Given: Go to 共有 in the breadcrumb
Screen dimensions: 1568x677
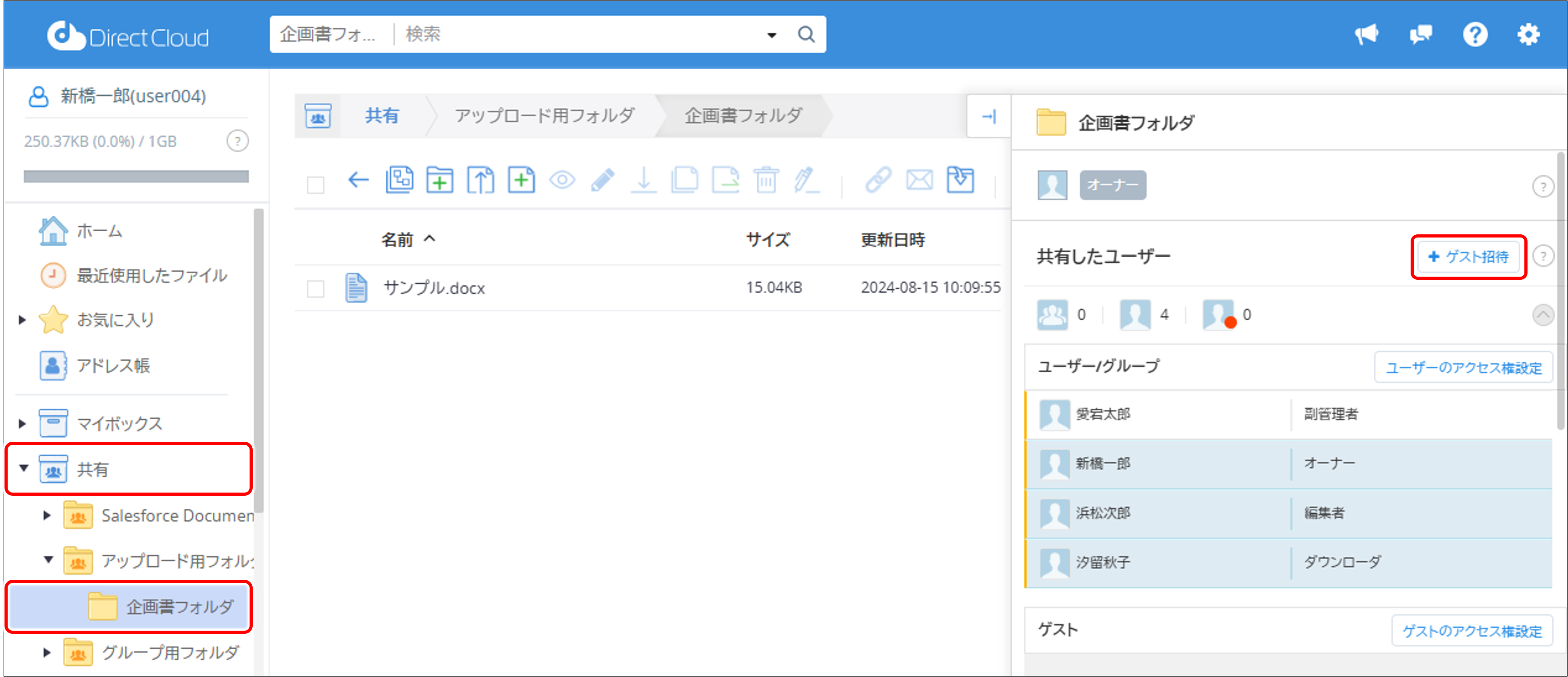Looking at the screenshot, I should [382, 116].
